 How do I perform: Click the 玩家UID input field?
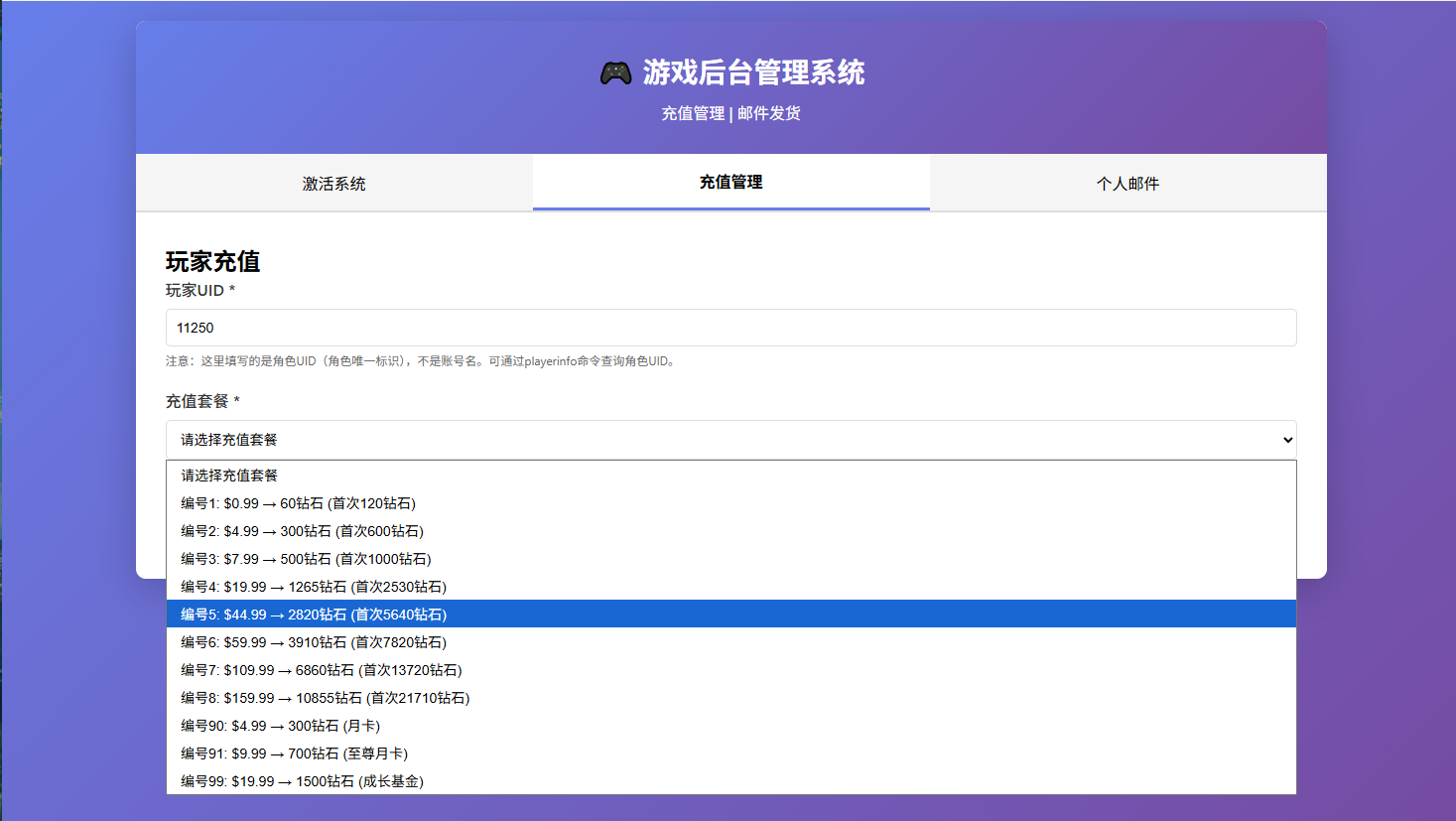tap(730, 328)
